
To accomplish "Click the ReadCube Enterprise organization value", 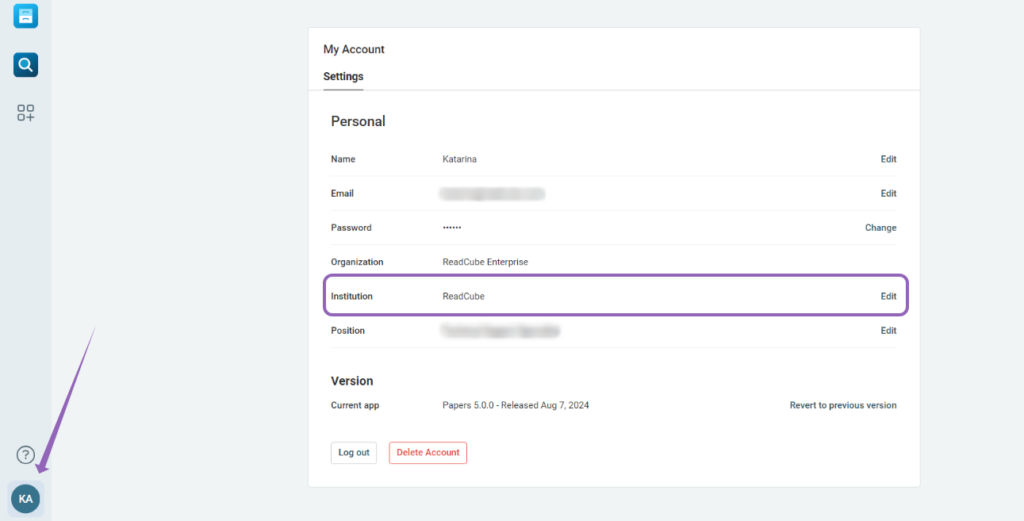I will 485,262.
